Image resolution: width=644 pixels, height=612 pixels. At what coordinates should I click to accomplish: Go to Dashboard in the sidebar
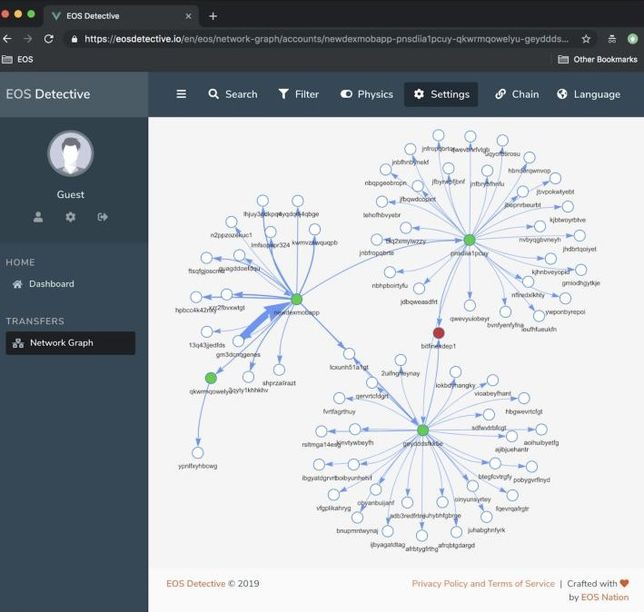51,284
